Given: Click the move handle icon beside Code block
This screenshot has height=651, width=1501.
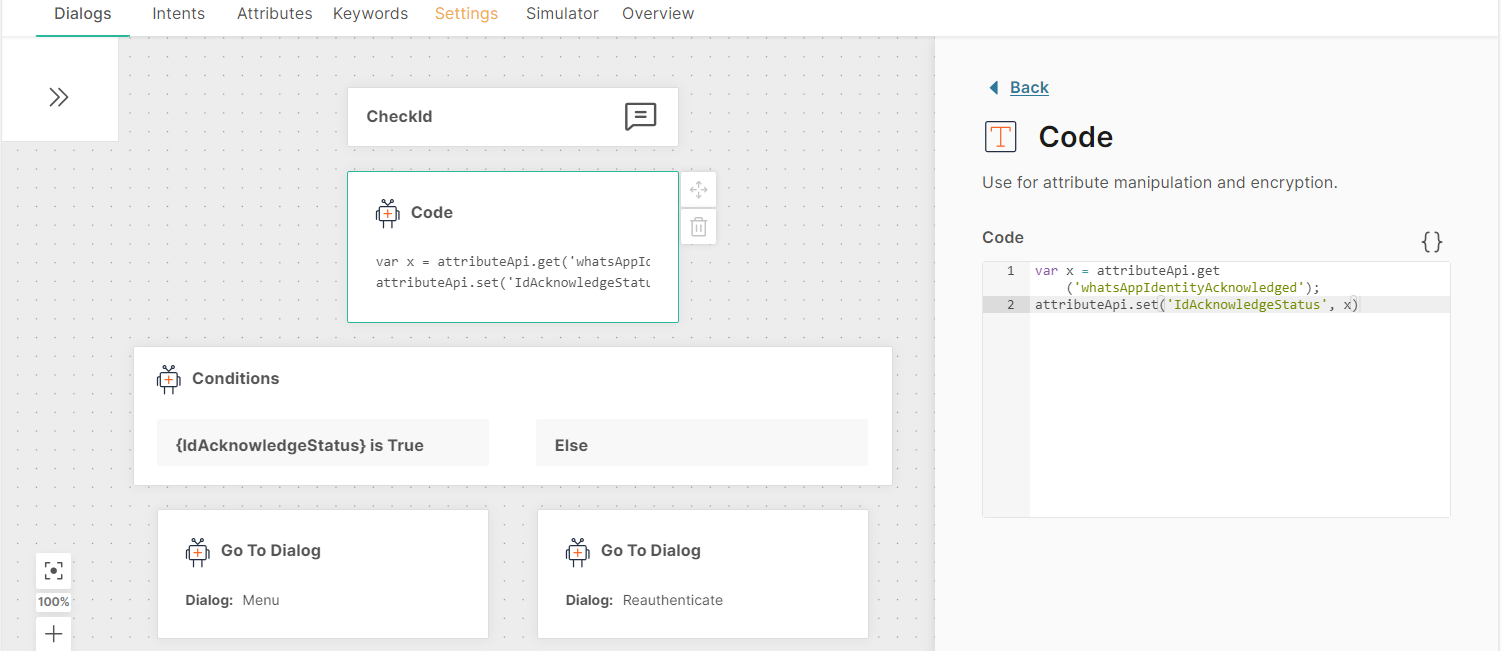Looking at the screenshot, I should click(x=699, y=190).
